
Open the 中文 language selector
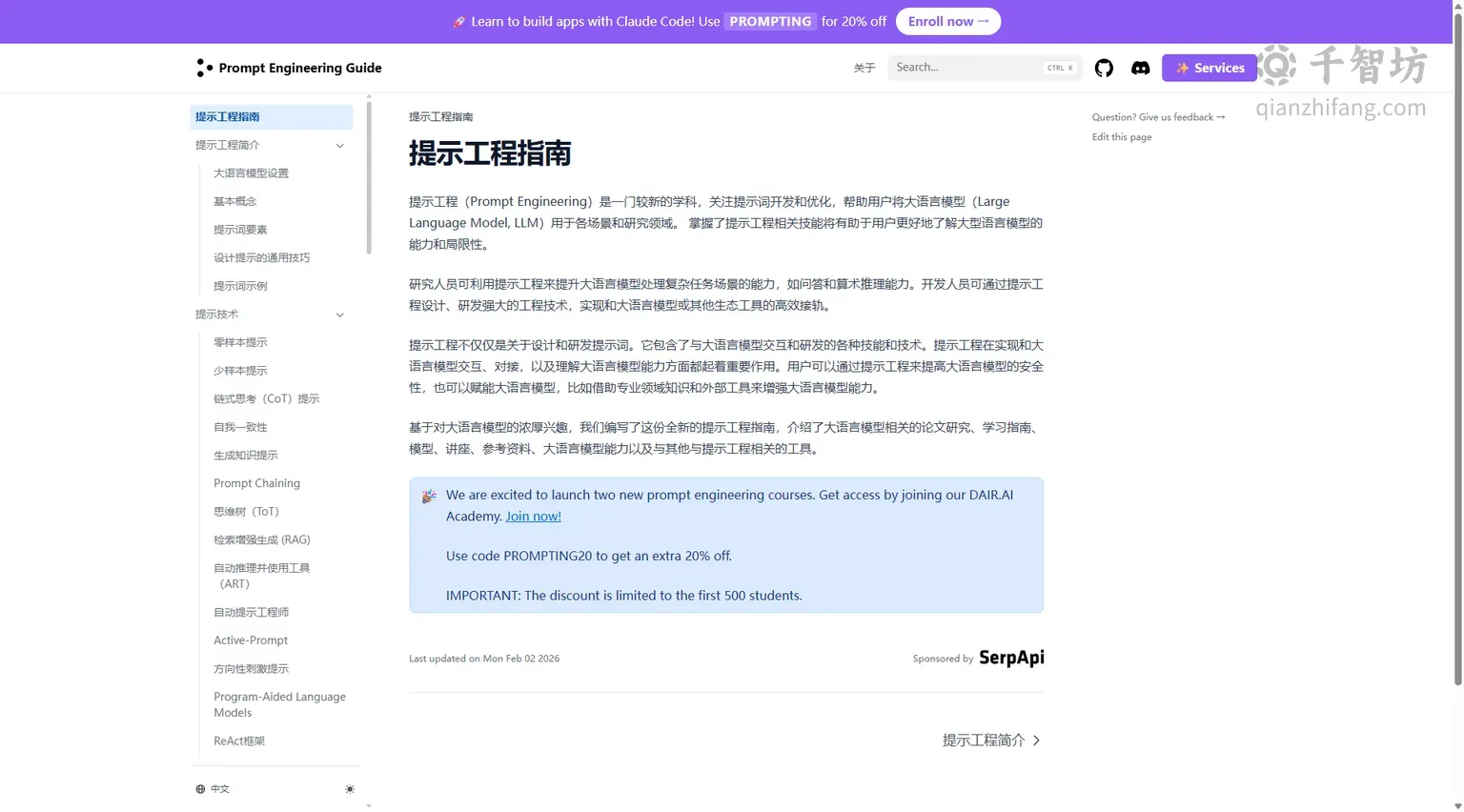tap(213, 789)
